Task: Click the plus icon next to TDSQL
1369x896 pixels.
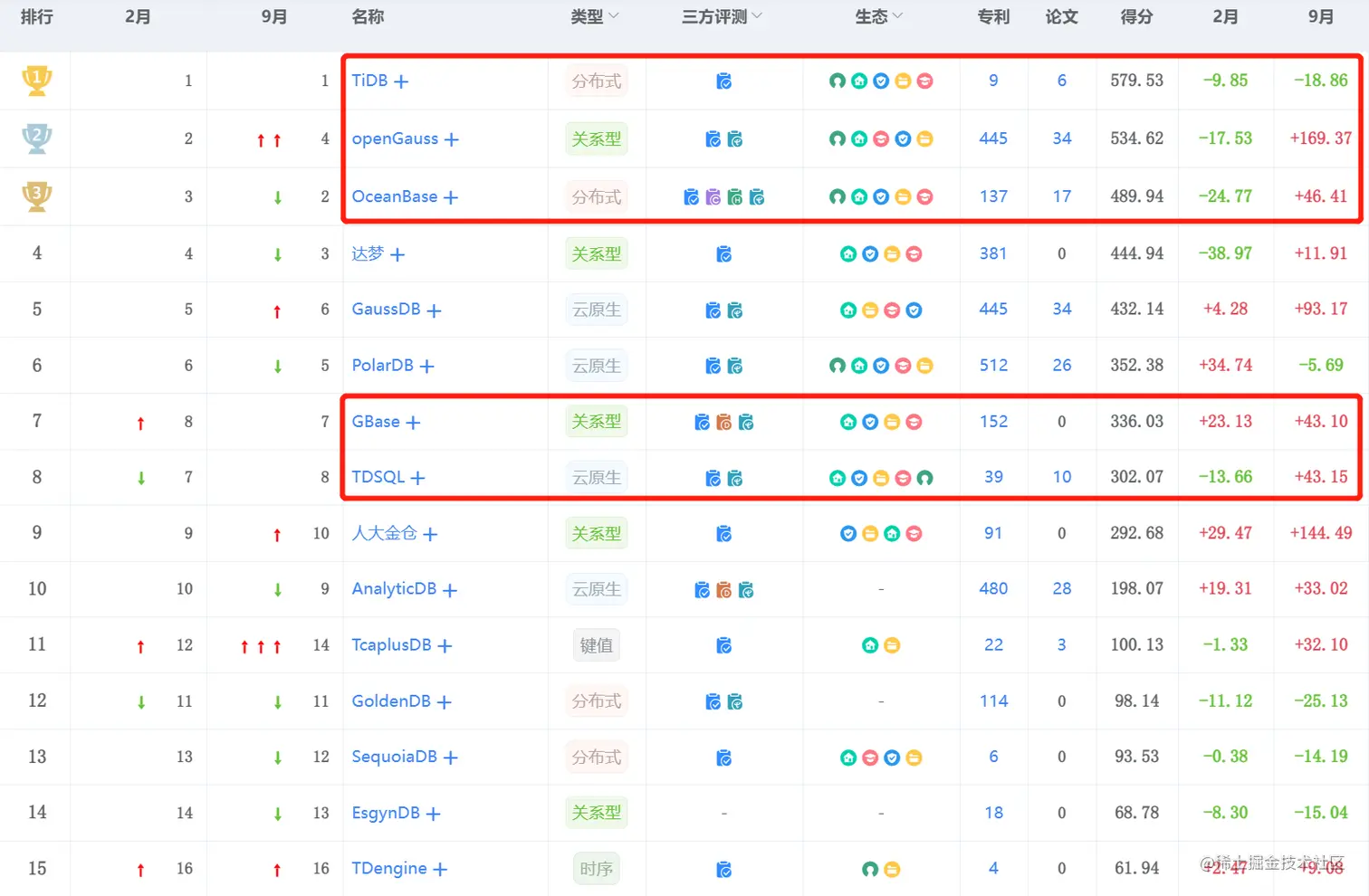Action: pos(417,478)
